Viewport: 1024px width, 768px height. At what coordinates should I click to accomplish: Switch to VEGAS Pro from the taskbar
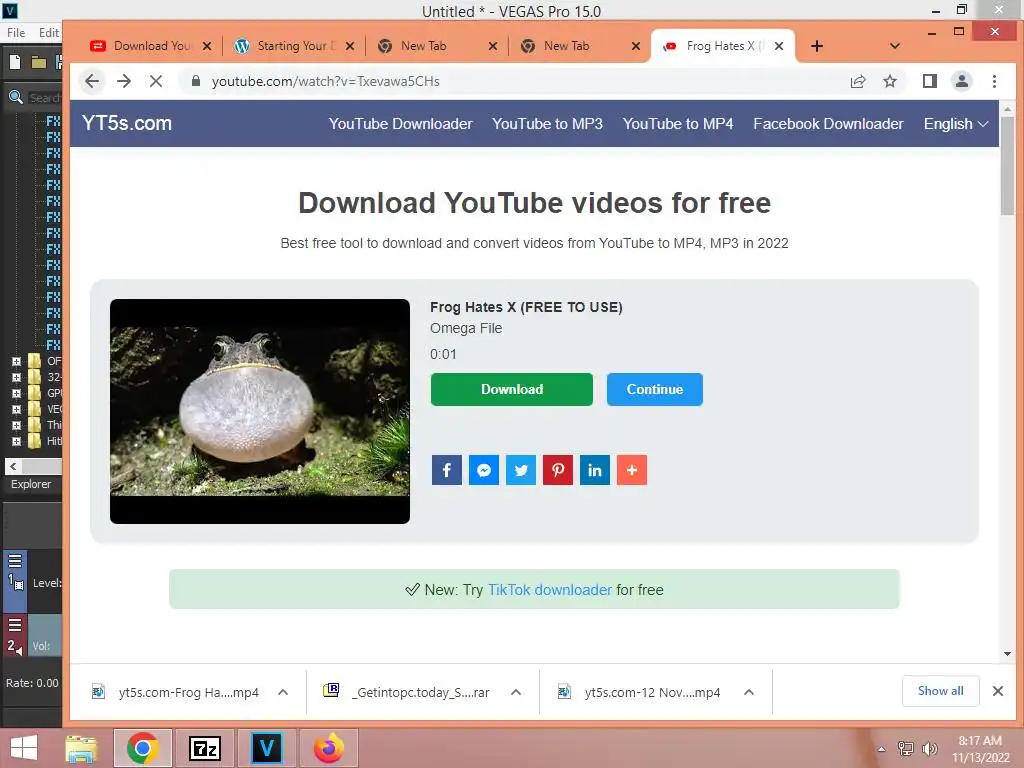(x=266, y=748)
